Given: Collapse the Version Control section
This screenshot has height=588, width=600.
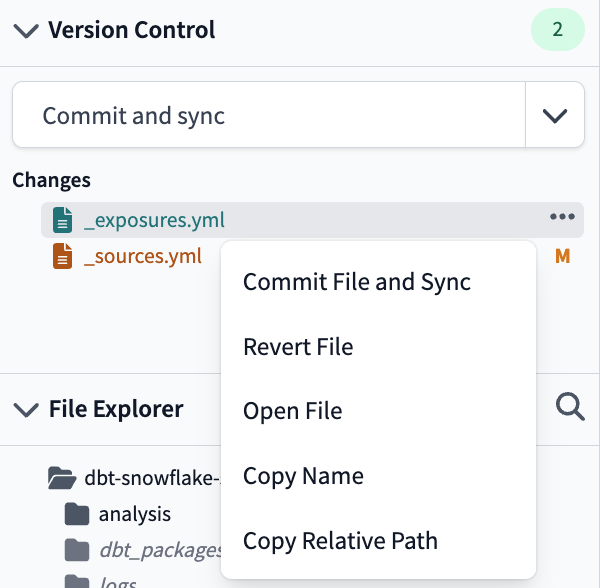Looking at the screenshot, I should pos(24,30).
